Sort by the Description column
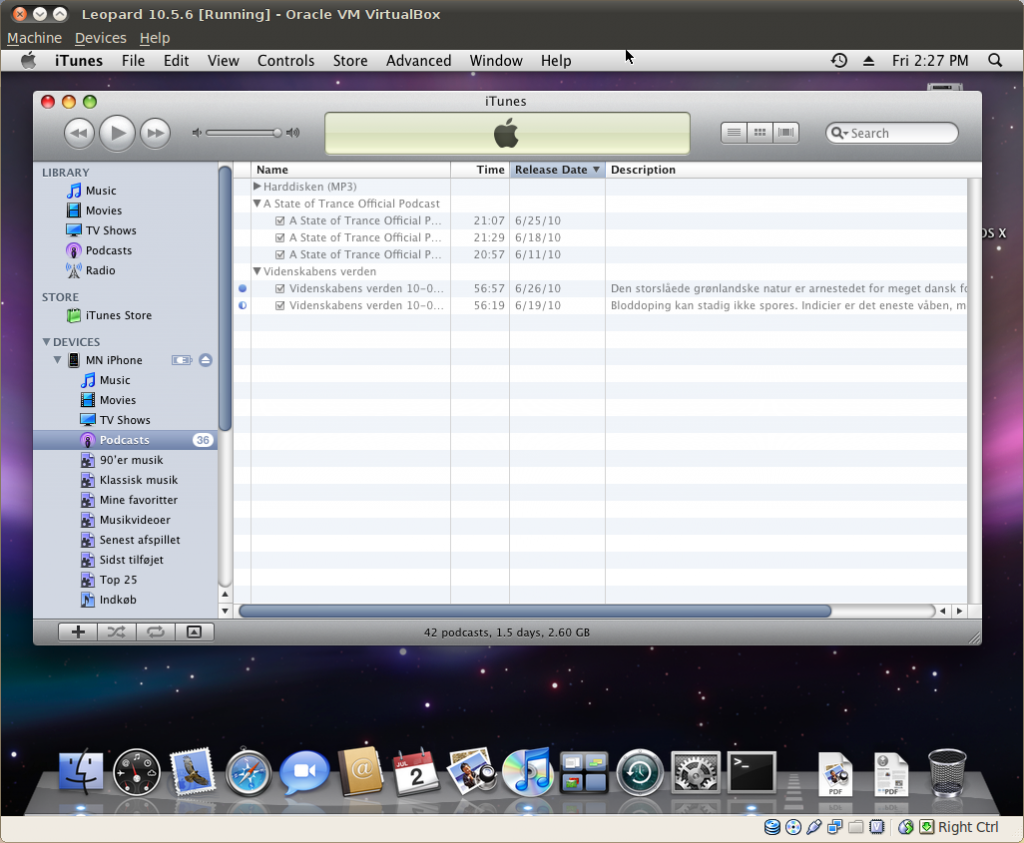The image size is (1024, 843). pyautogui.click(x=788, y=170)
